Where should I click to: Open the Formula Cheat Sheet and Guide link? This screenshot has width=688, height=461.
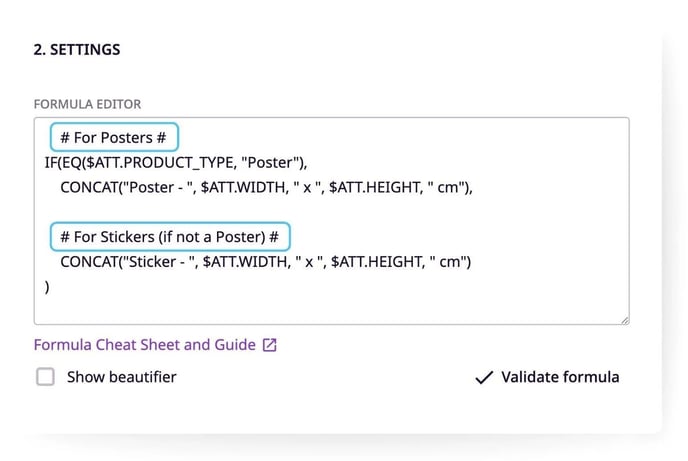[144, 345]
